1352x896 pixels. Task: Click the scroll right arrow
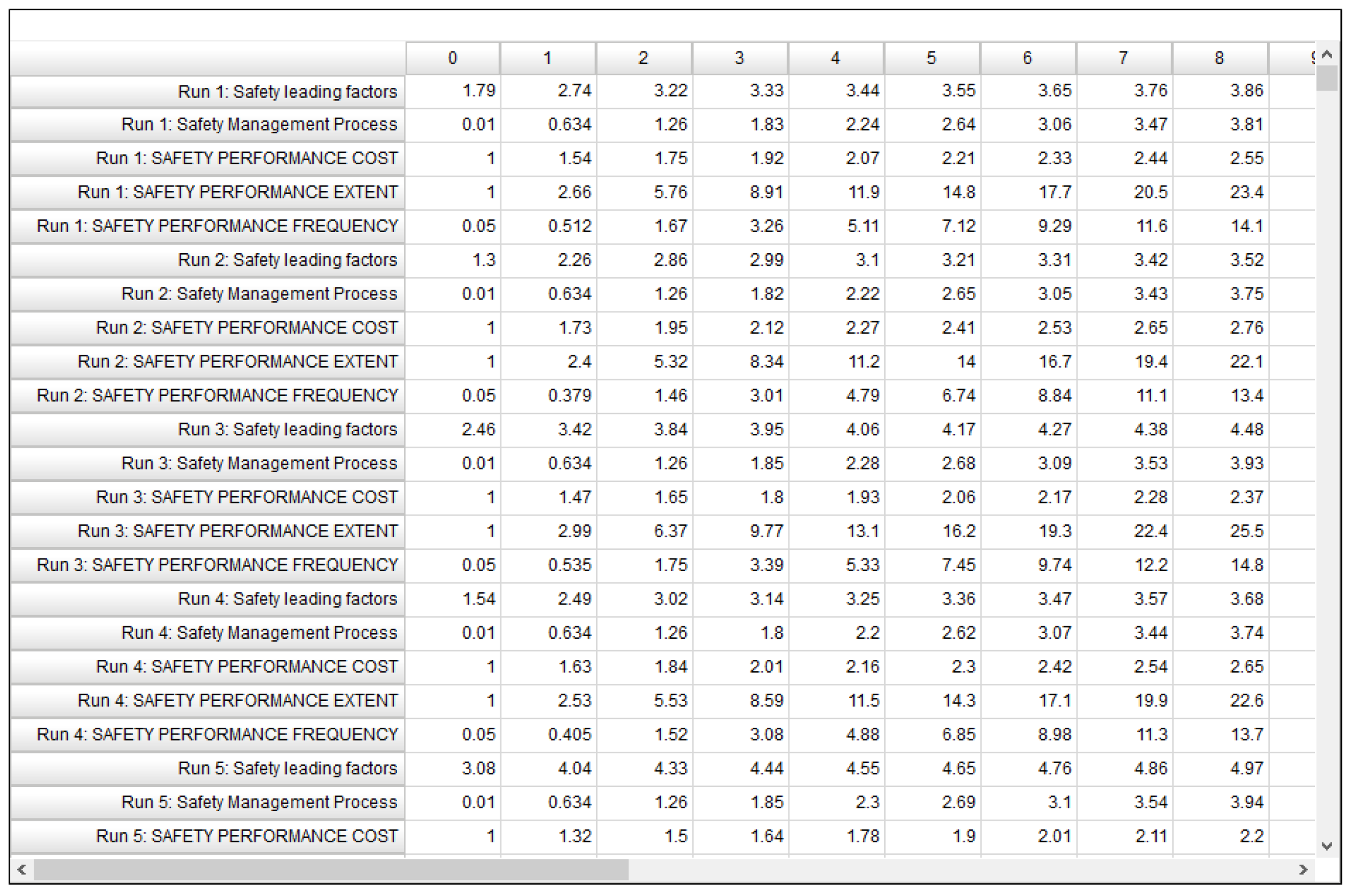click(1303, 870)
